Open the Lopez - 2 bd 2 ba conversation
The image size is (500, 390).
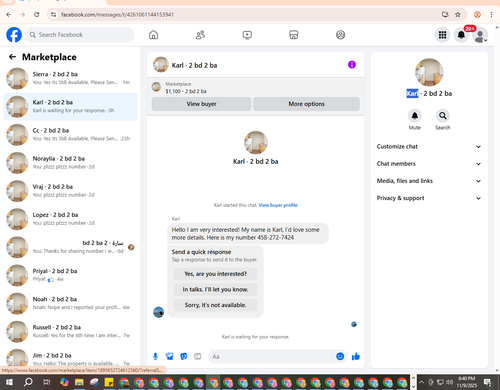click(70, 219)
